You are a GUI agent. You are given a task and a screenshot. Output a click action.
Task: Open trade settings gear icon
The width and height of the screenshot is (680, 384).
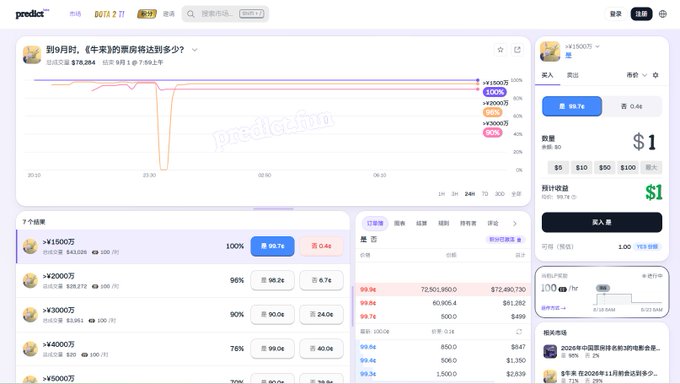pyautogui.click(x=655, y=75)
